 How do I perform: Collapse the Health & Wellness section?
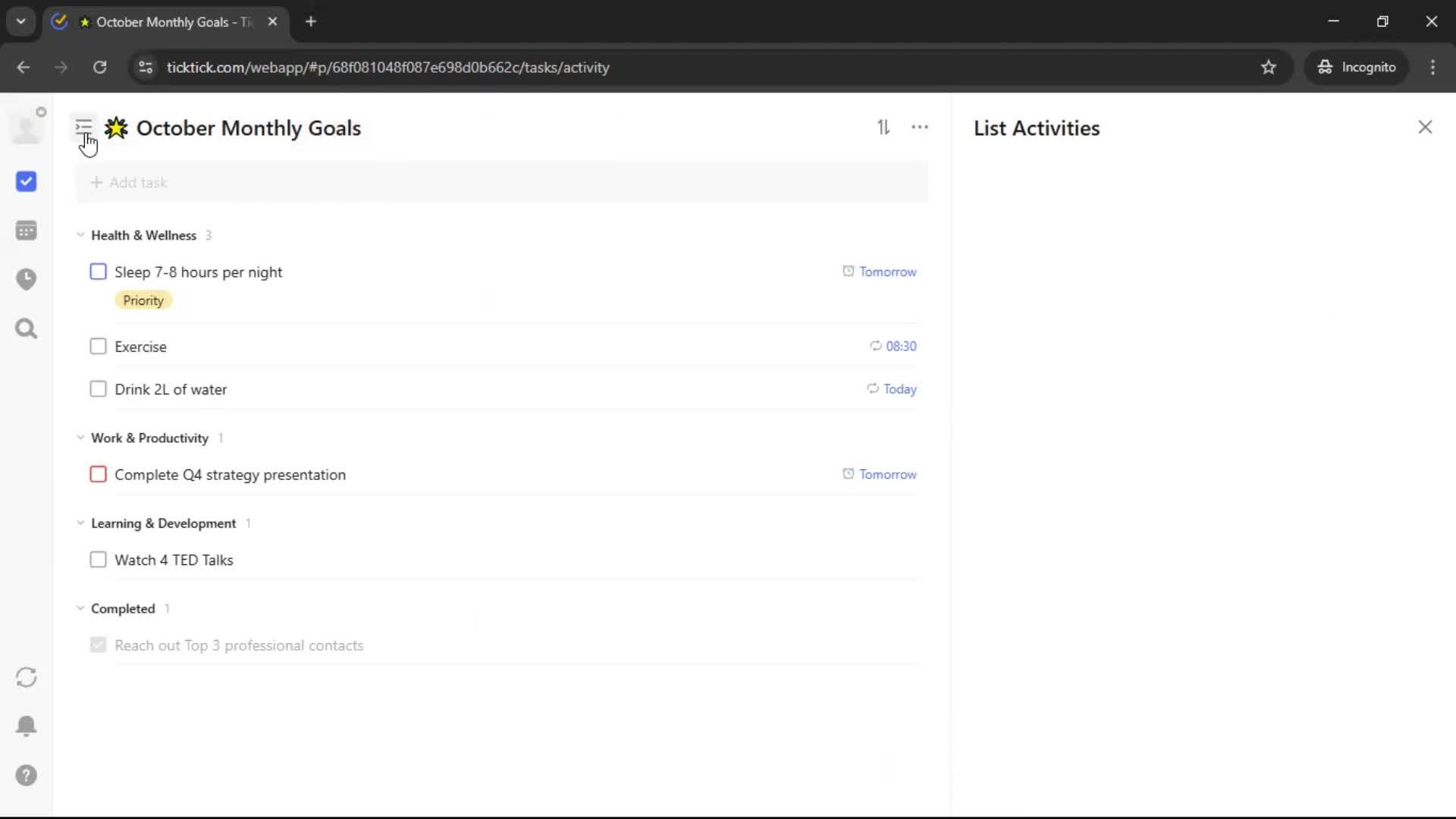[80, 235]
